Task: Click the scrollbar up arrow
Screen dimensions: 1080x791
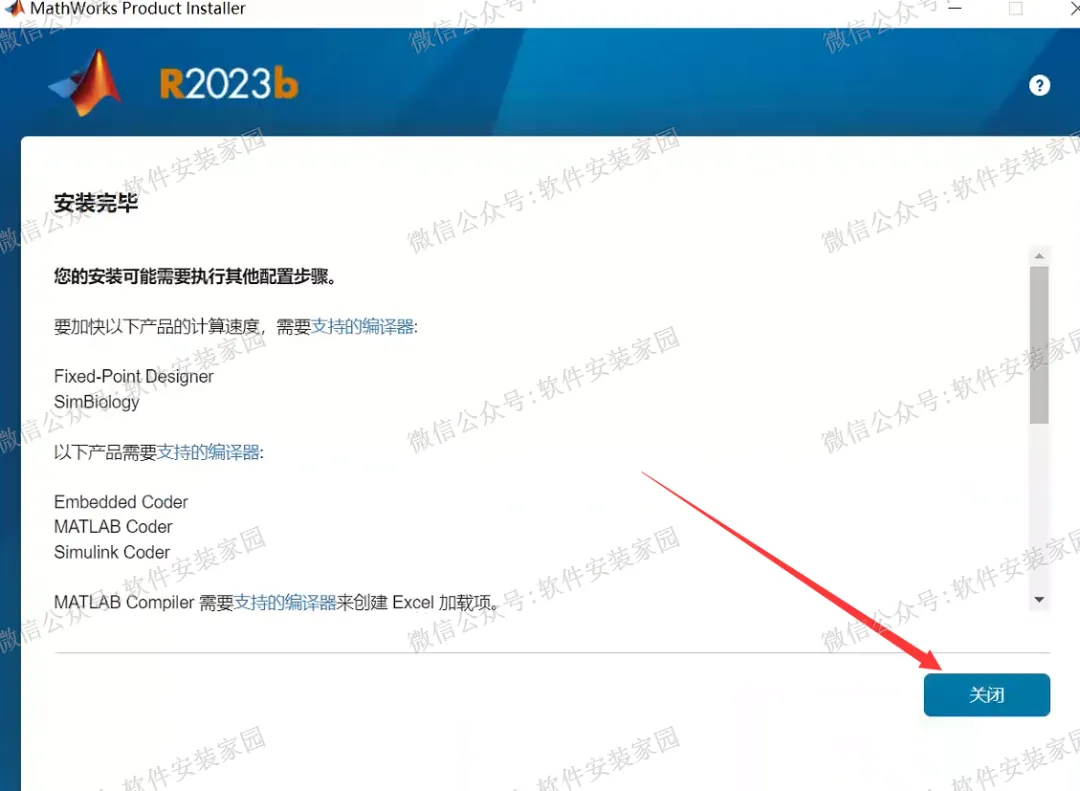Action: coord(1039,256)
